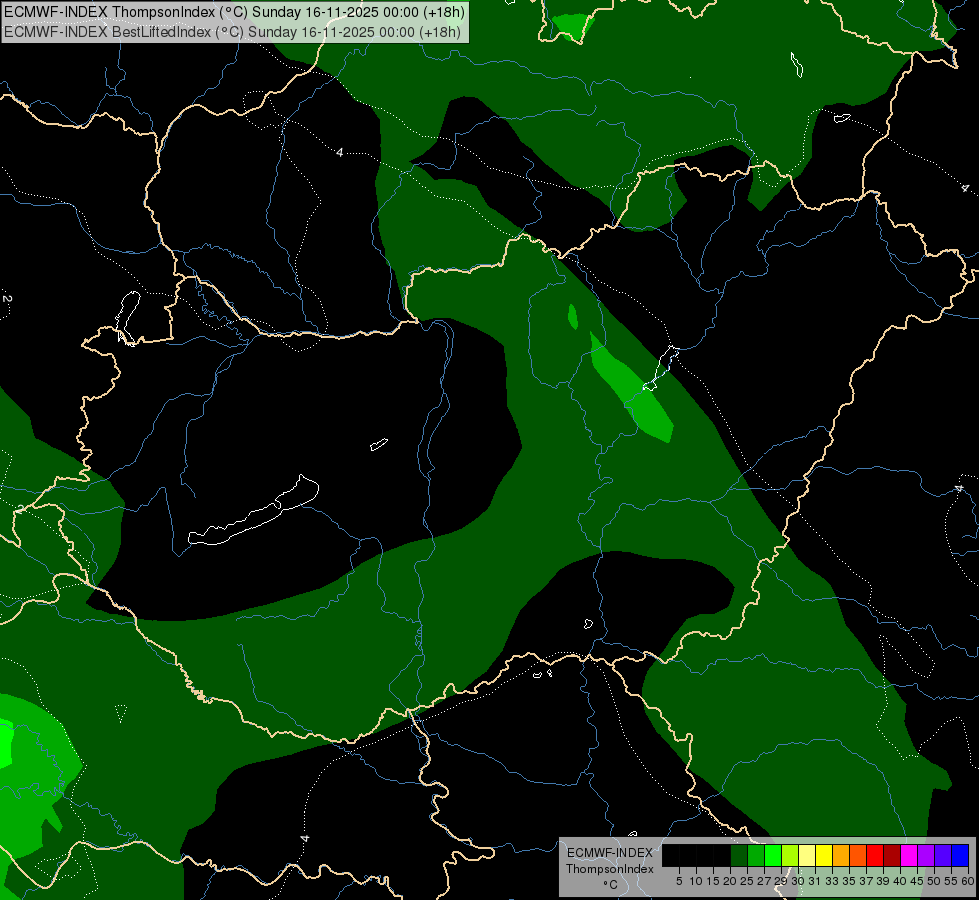Select the orange 33-35 legend swatch
The width and height of the screenshot is (979, 900).
pos(841,855)
